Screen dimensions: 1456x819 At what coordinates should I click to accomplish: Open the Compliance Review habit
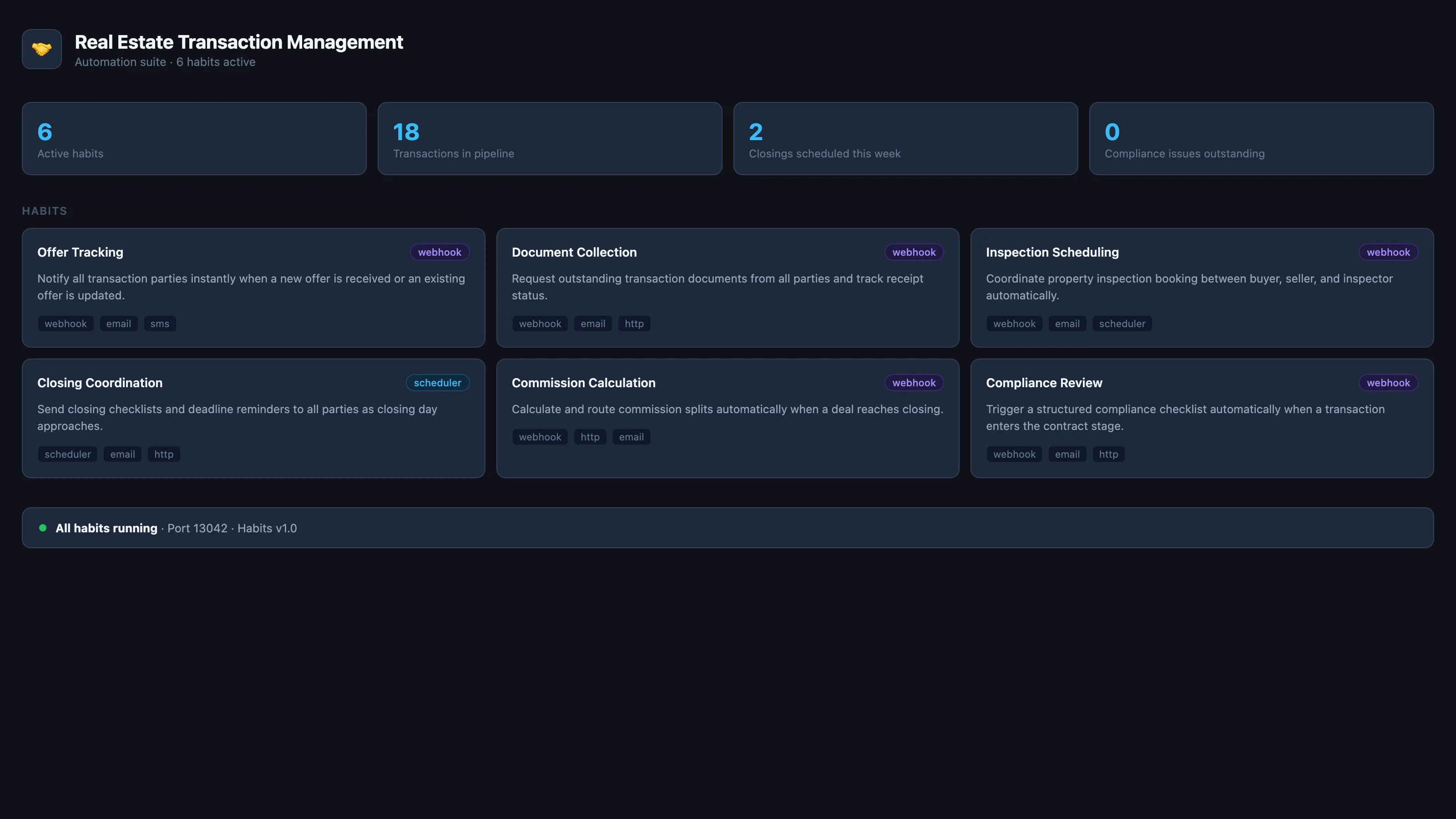tap(1202, 418)
